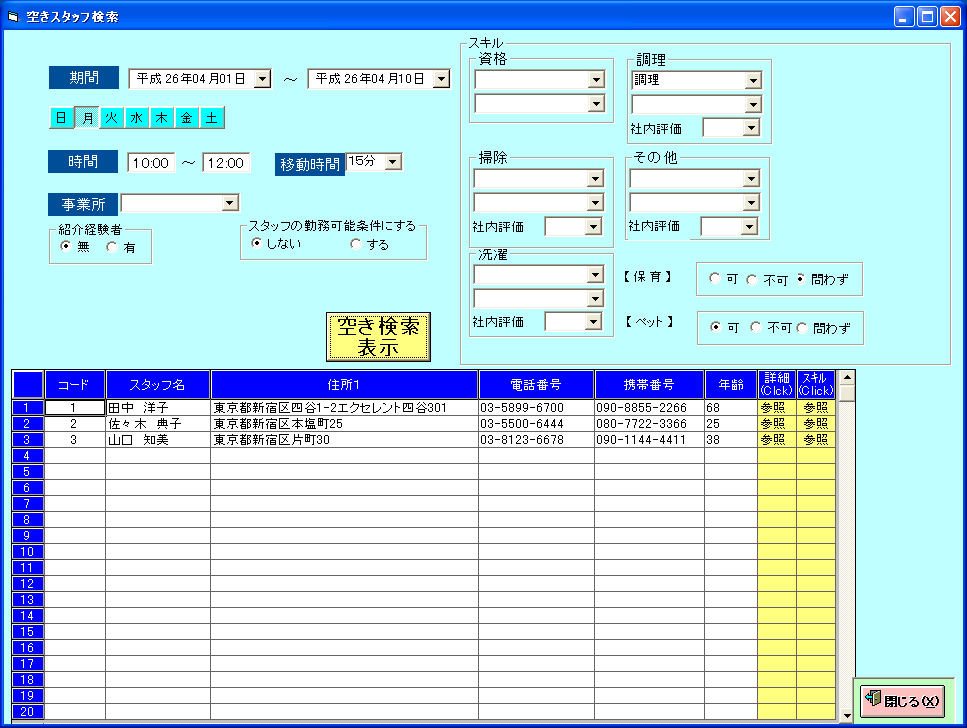Click the start time field 10:00
967x728 pixels.
tap(151, 163)
